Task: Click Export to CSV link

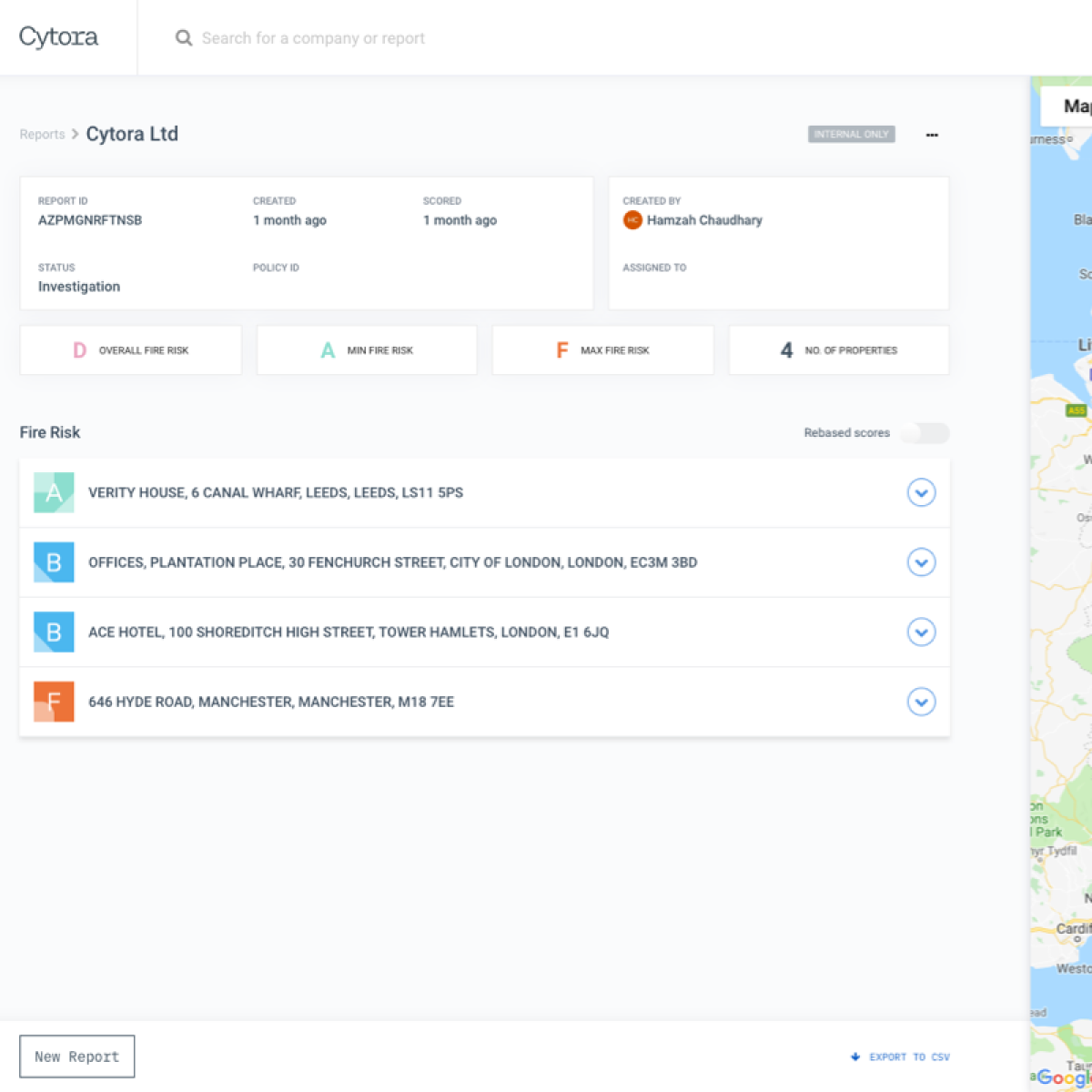Action: tap(909, 1057)
